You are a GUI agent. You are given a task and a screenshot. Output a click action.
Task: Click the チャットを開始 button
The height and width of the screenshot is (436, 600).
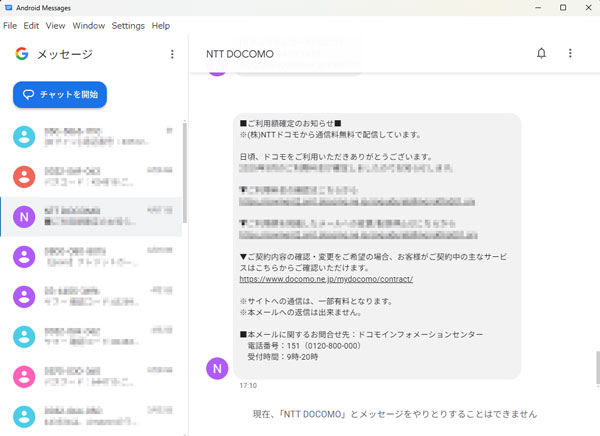(x=60, y=95)
